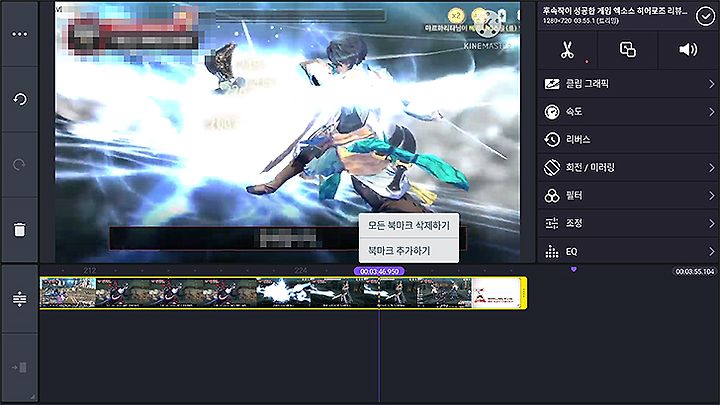Tap the undo arrow icon
Screen dimensions: 720x405
[x=19, y=99]
